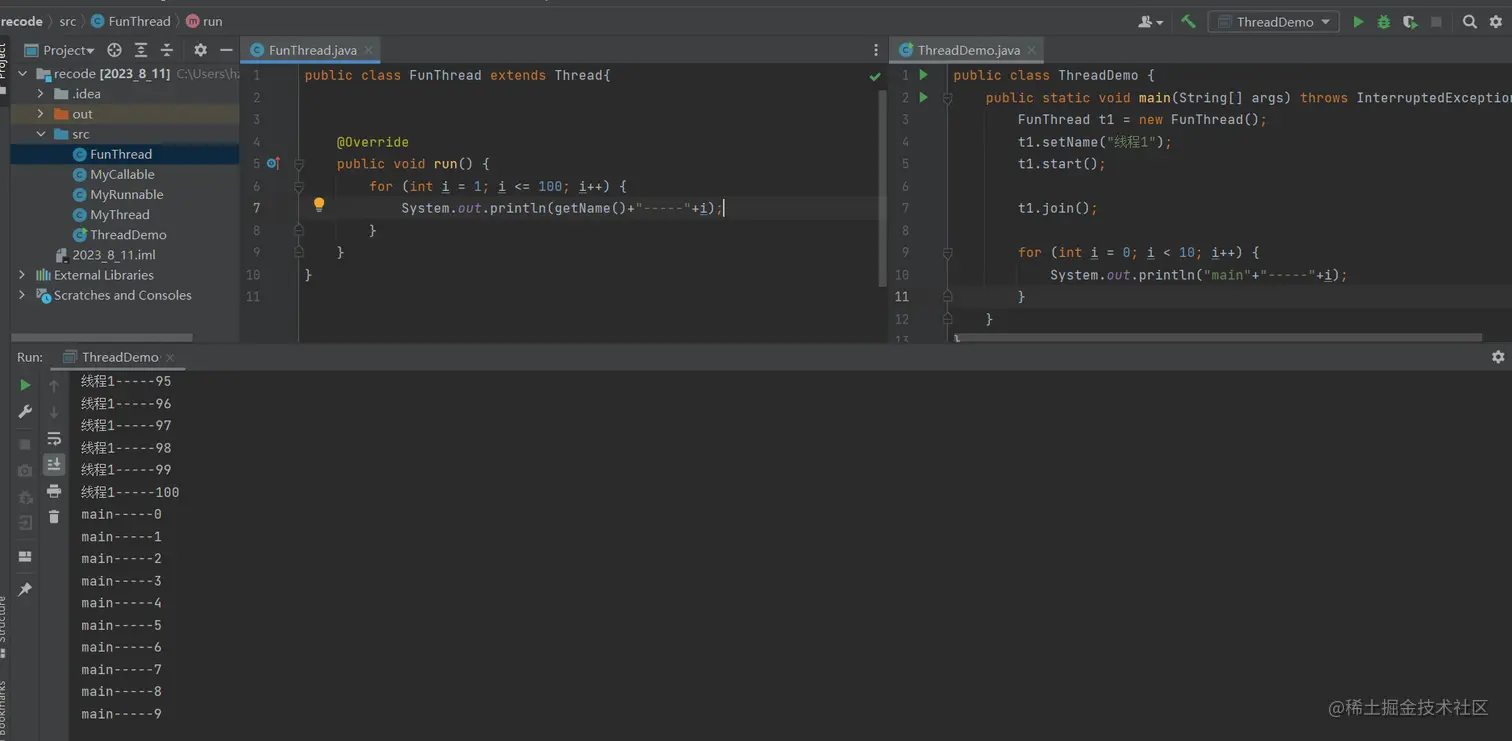
Task: Click run gutter arrow beside main method
Action: click(x=924, y=97)
